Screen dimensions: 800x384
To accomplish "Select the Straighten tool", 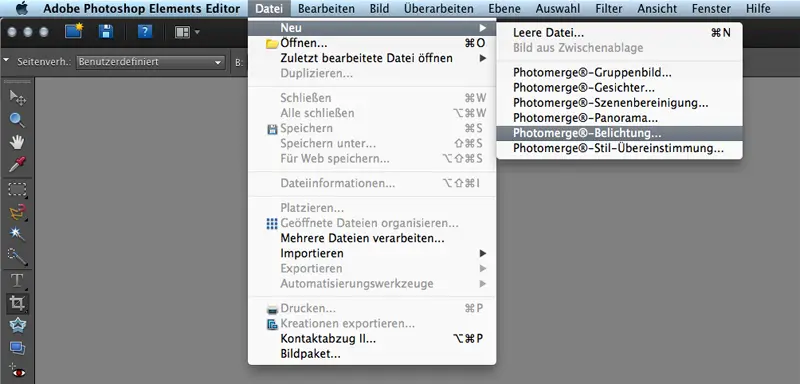I will coord(17,349).
